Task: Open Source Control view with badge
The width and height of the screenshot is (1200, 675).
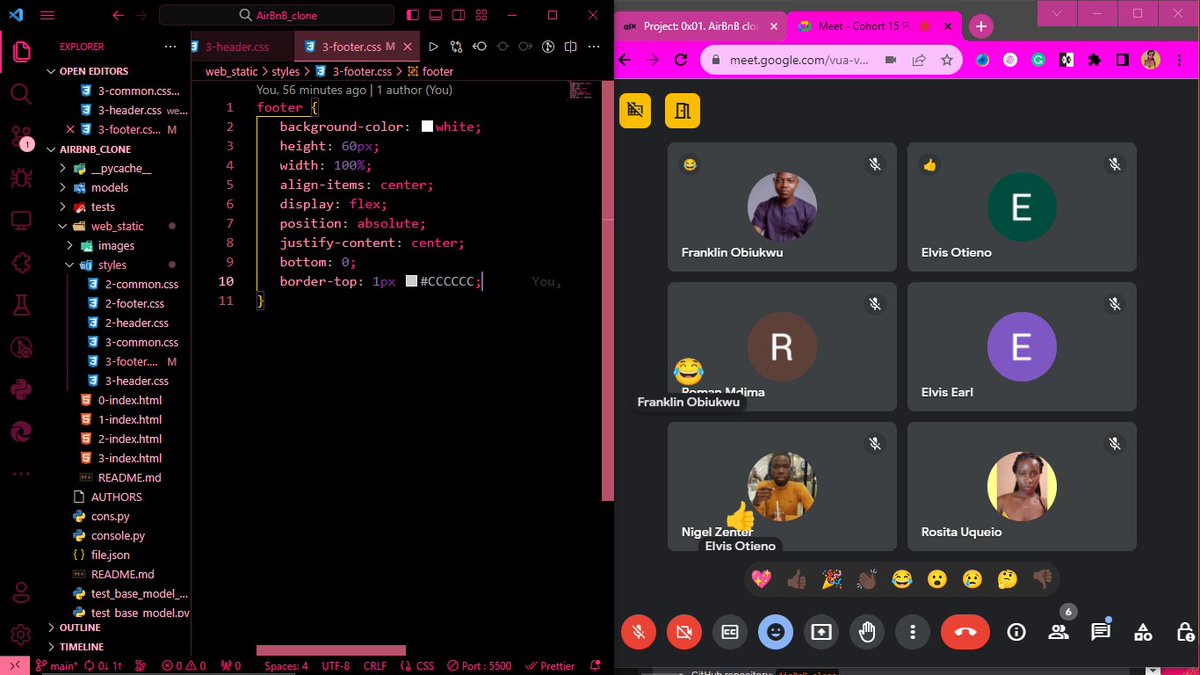Action: pyautogui.click(x=21, y=137)
